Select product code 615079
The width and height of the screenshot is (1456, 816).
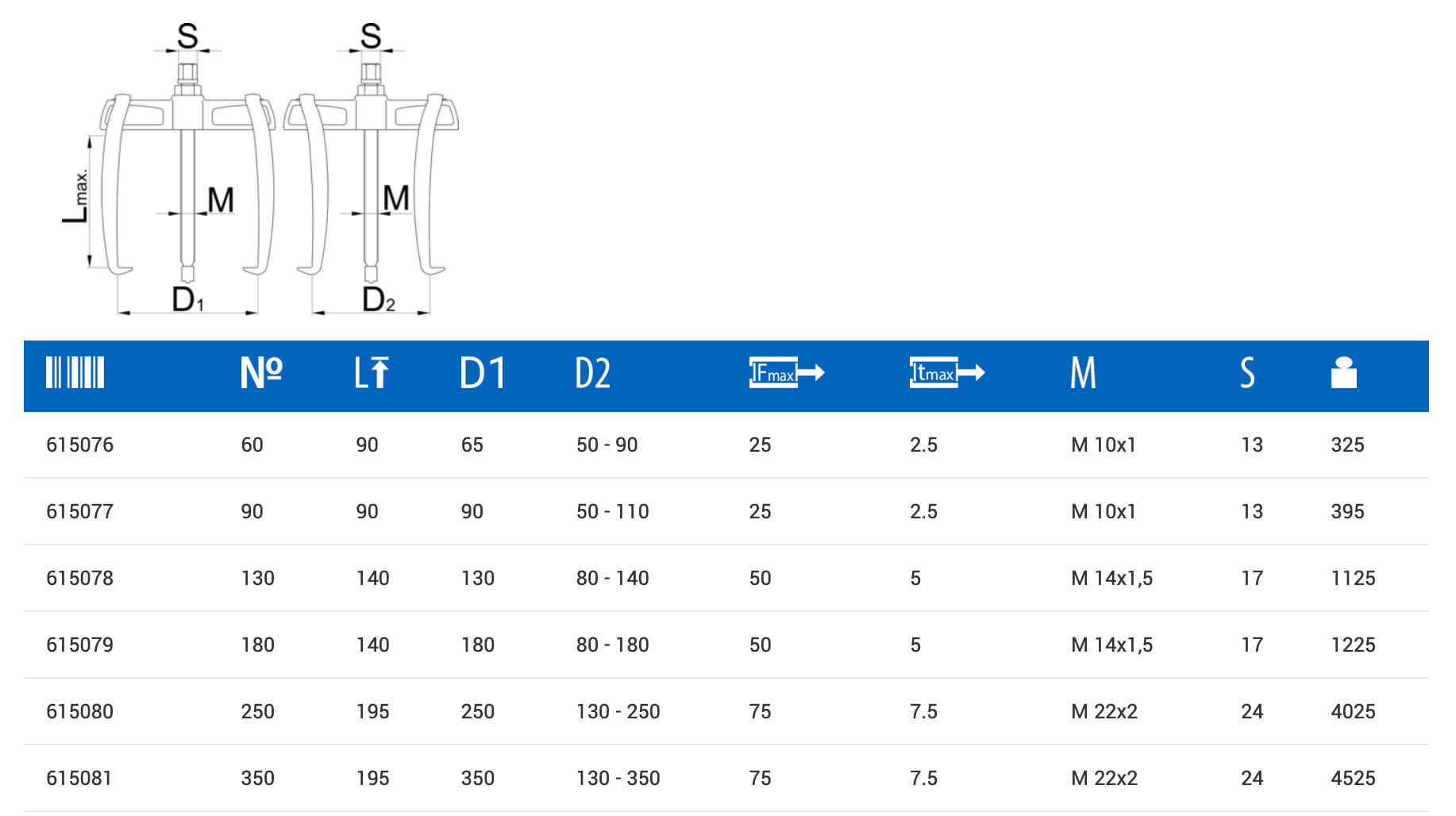pyautogui.click(x=79, y=645)
